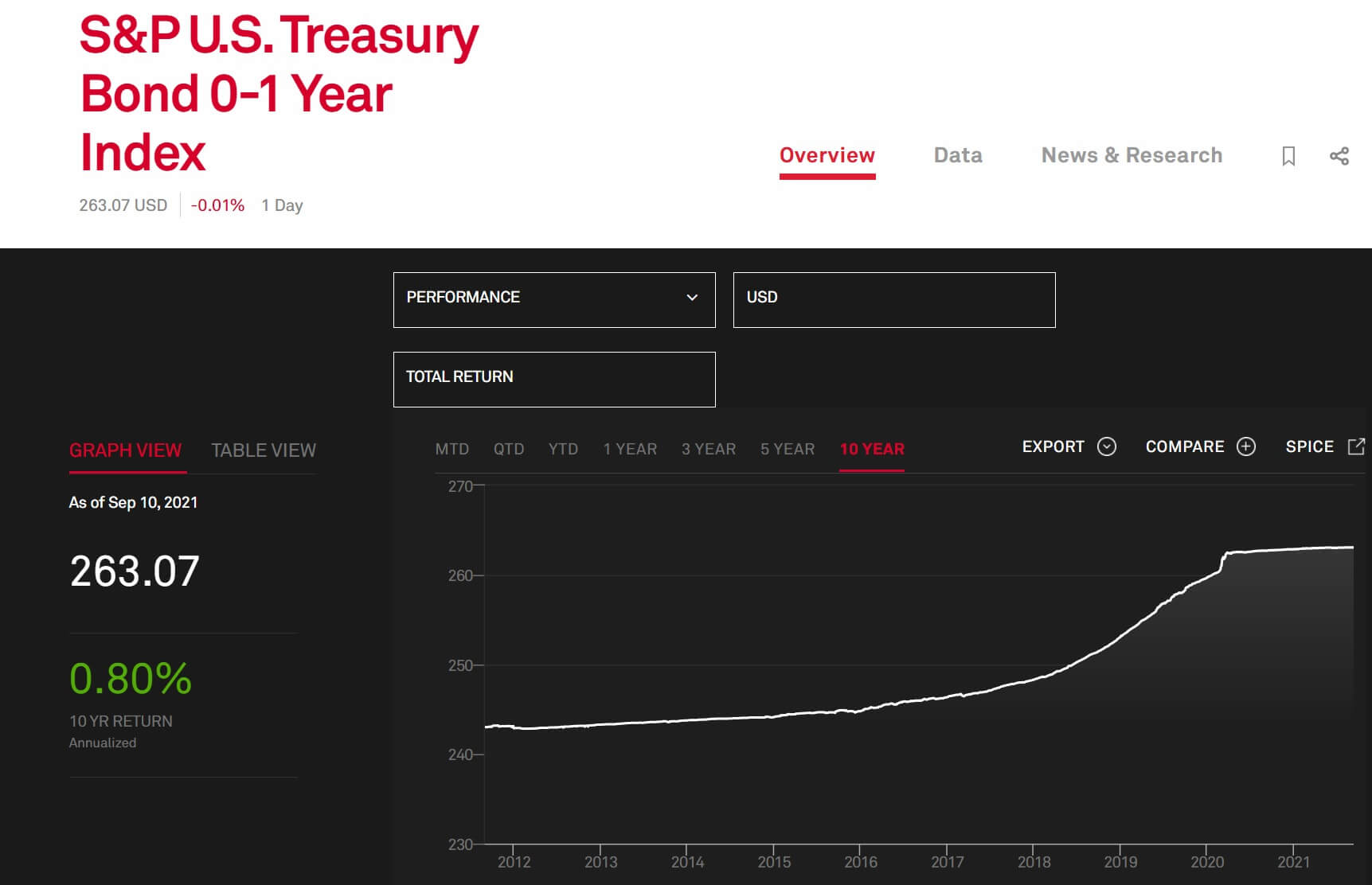
Task: Click the index title heading
Action: point(279,93)
